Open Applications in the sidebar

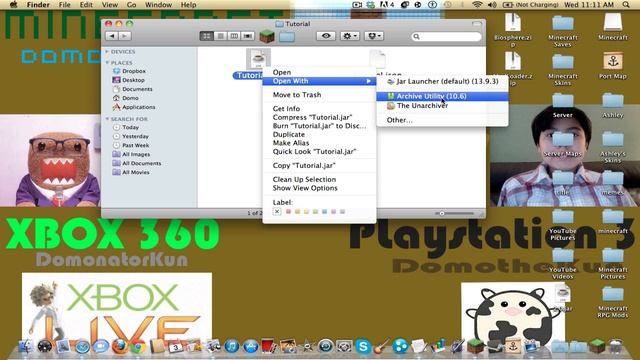(134, 107)
